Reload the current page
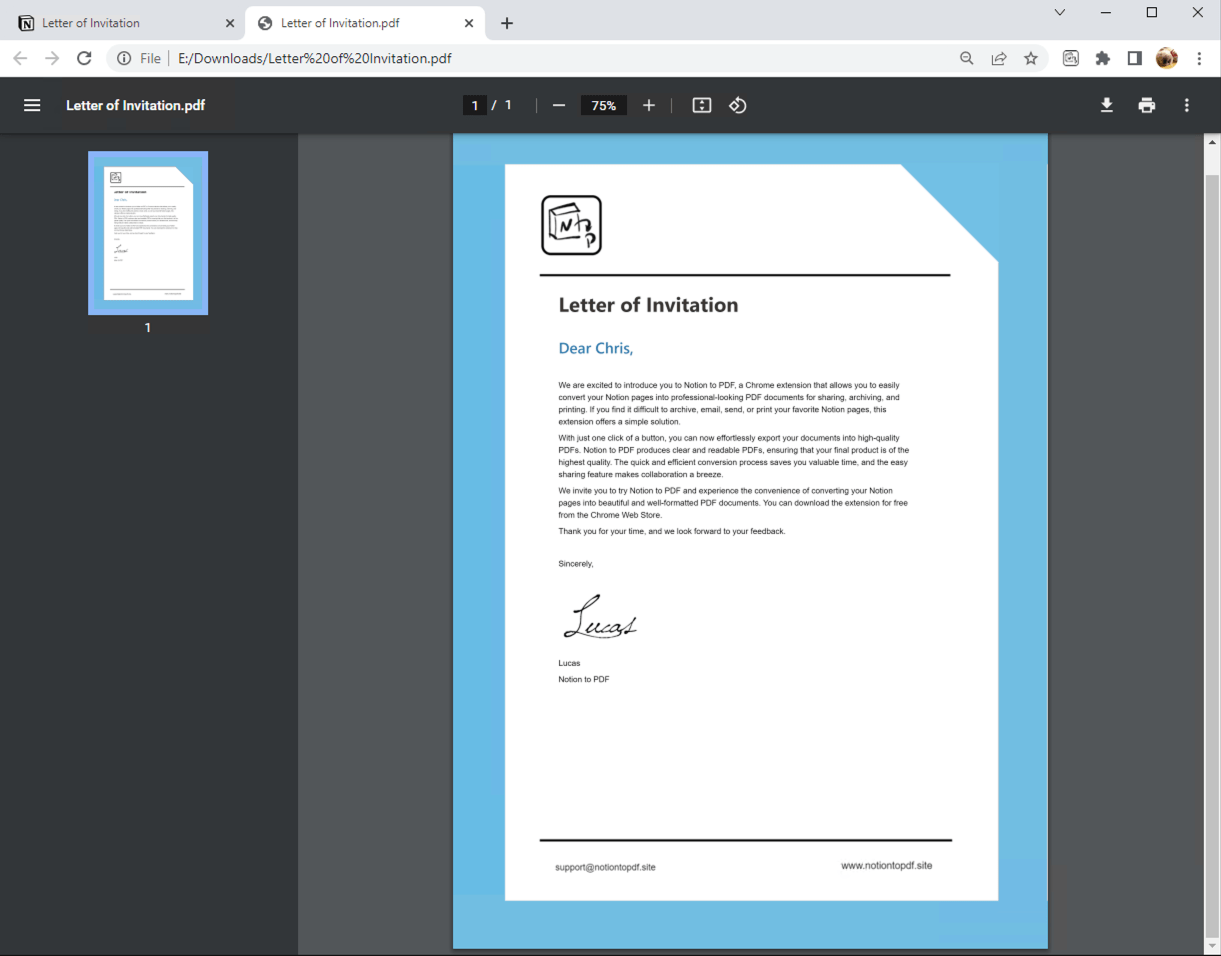This screenshot has width=1221, height=956. [84, 58]
